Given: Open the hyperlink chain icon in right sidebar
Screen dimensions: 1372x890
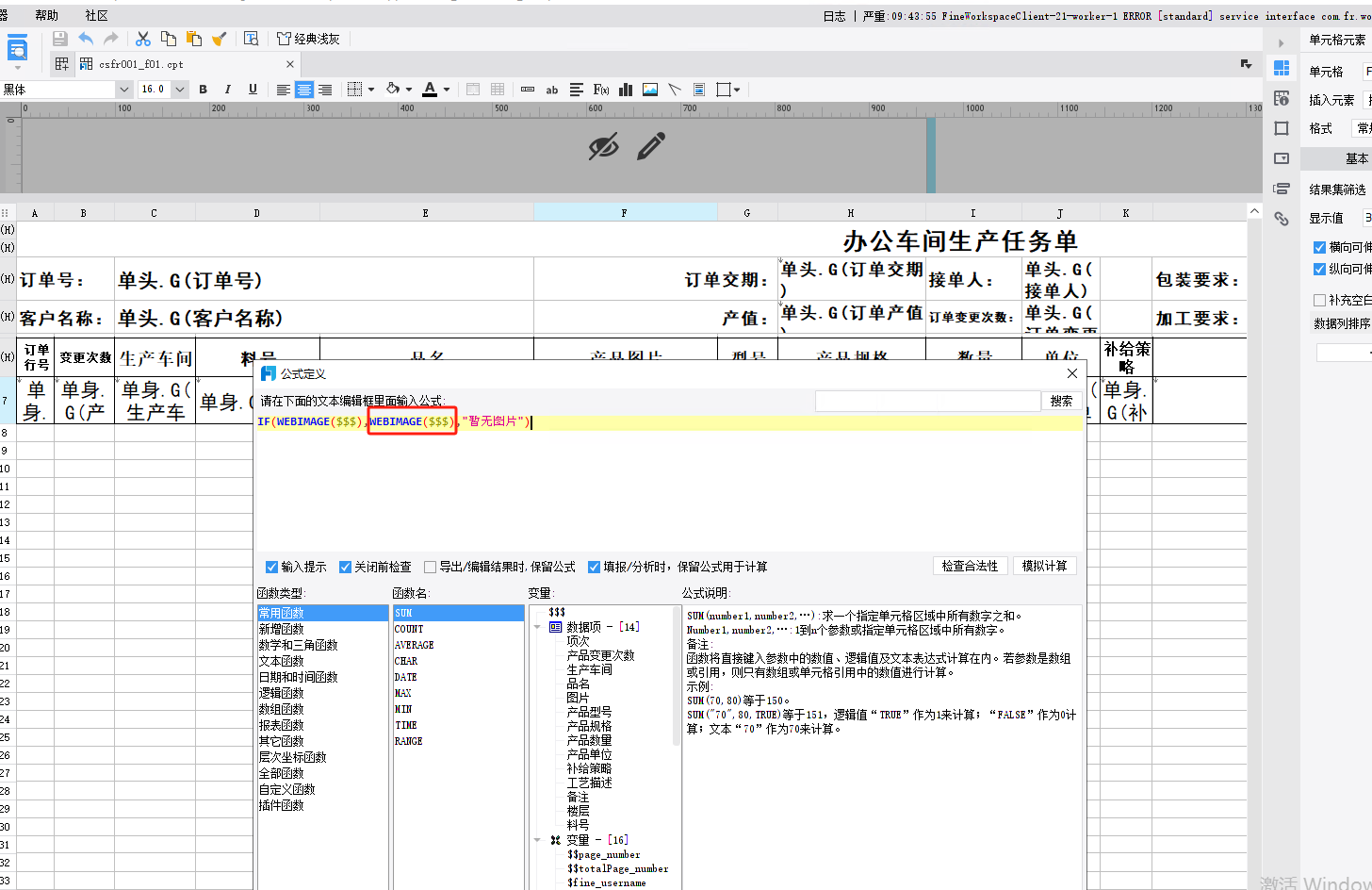Looking at the screenshot, I should tap(1282, 219).
